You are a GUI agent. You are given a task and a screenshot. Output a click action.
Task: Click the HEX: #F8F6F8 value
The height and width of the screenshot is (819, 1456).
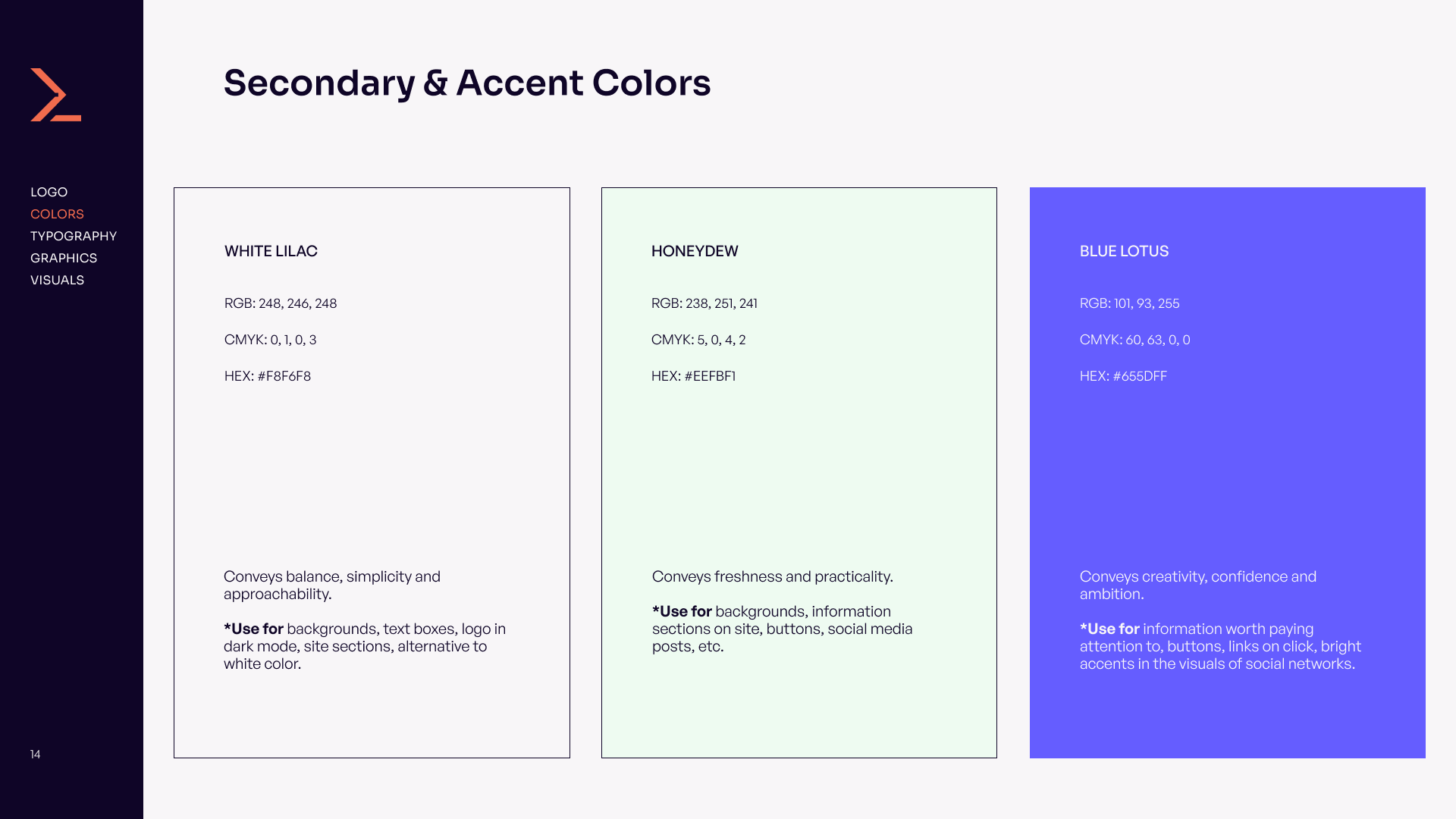click(x=268, y=376)
